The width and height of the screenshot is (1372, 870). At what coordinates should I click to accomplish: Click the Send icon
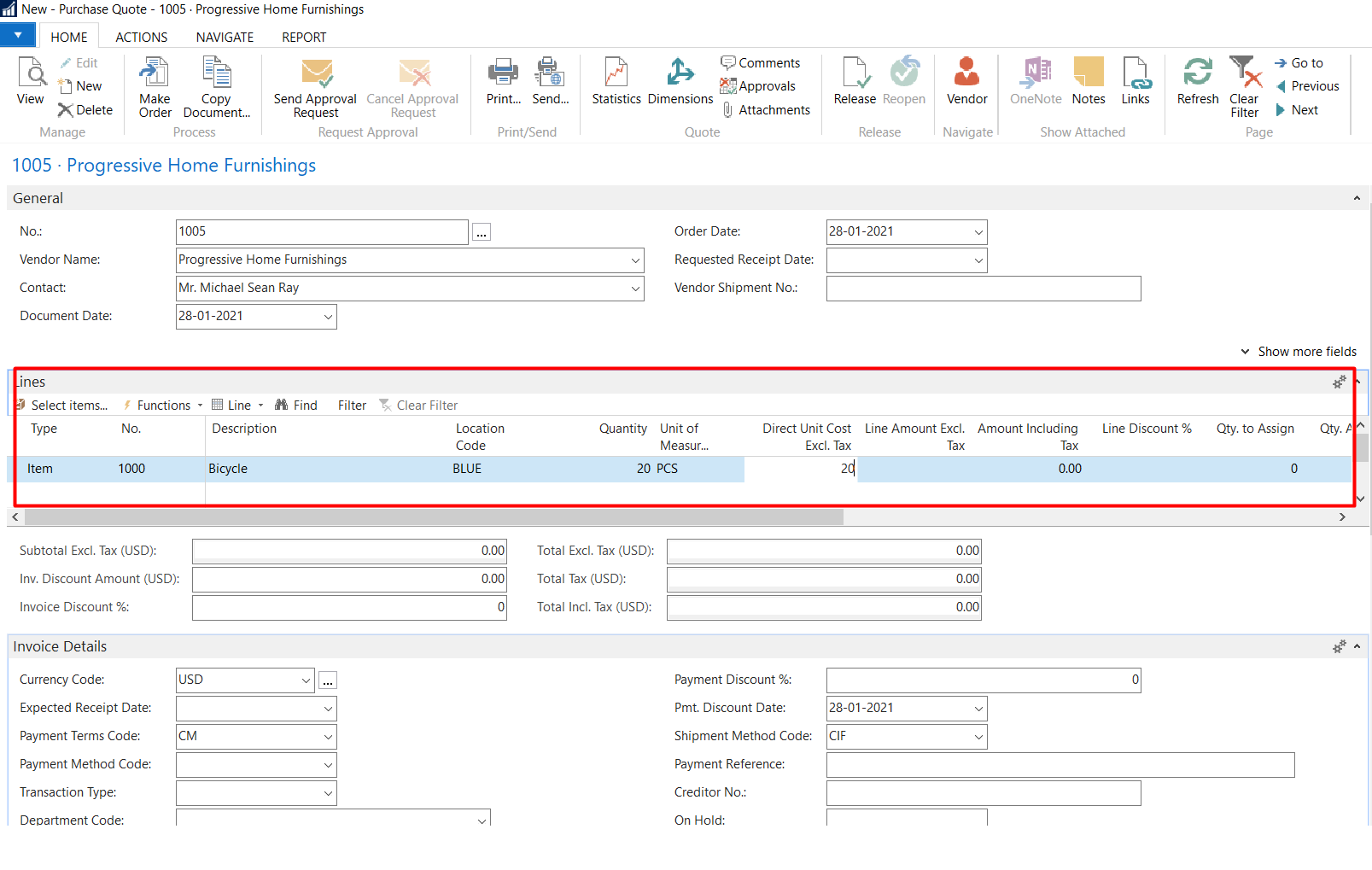pos(551,81)
